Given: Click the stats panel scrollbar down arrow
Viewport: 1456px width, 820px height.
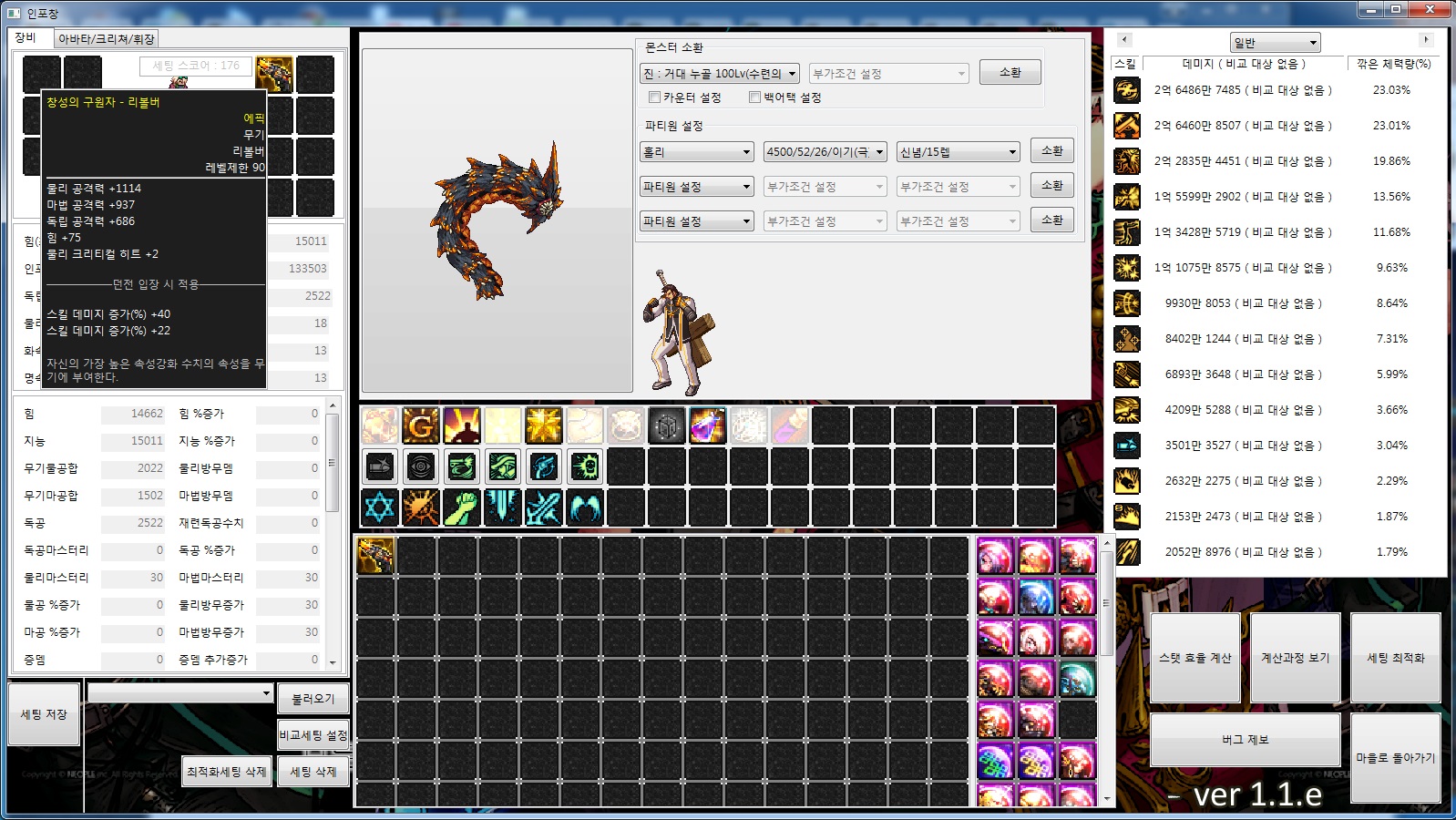Looking at the screenshot, I should (x=333, y=662).
